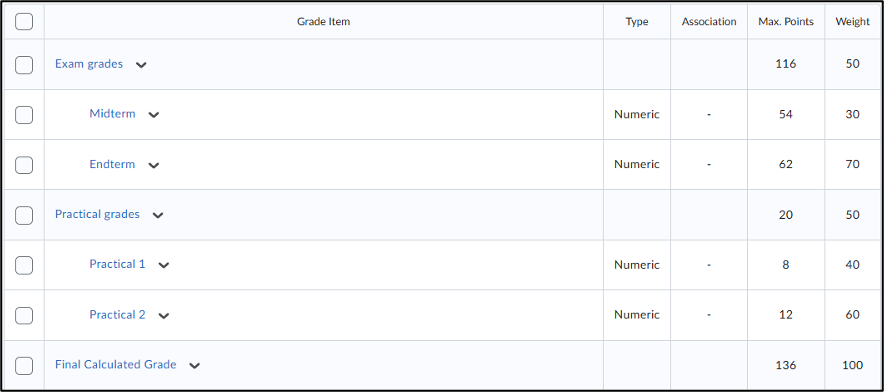This screenshot has height=392, width=884.
Task: Open the Final Calculated Grade chevron menu
Action: pos(195,365)
